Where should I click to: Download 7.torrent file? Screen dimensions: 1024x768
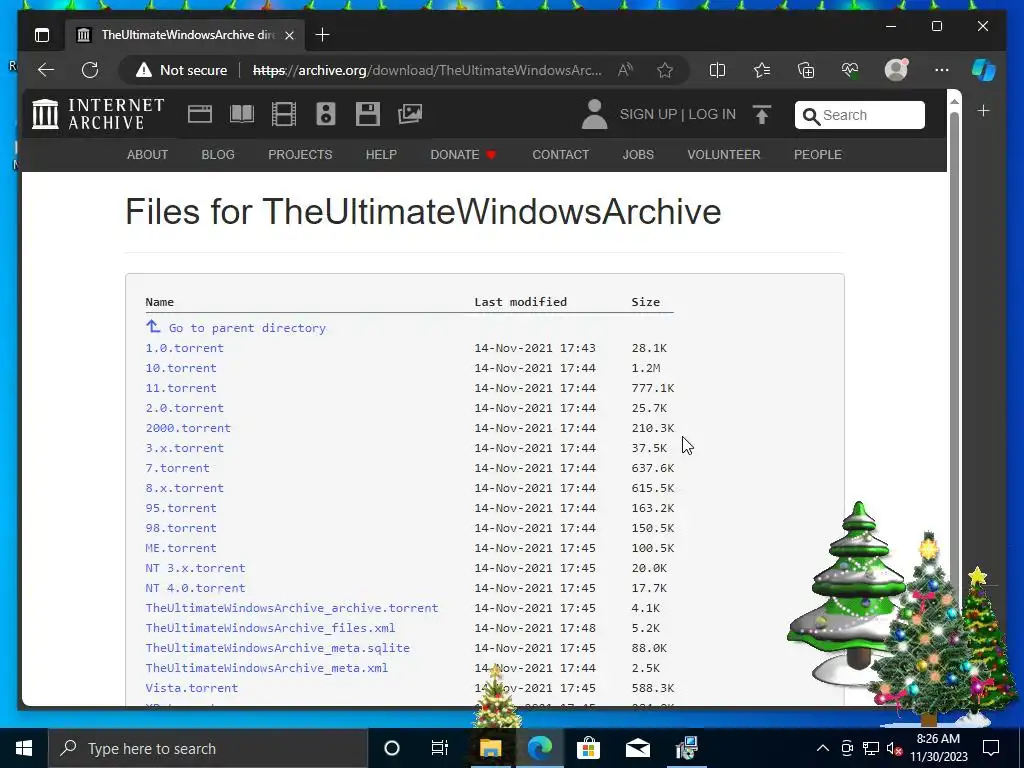pos(178,468)
